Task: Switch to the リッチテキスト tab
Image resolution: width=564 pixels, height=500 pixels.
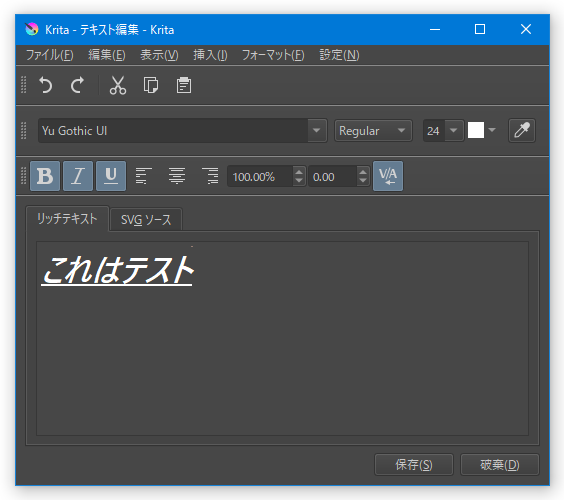Action: click(67, 219)
